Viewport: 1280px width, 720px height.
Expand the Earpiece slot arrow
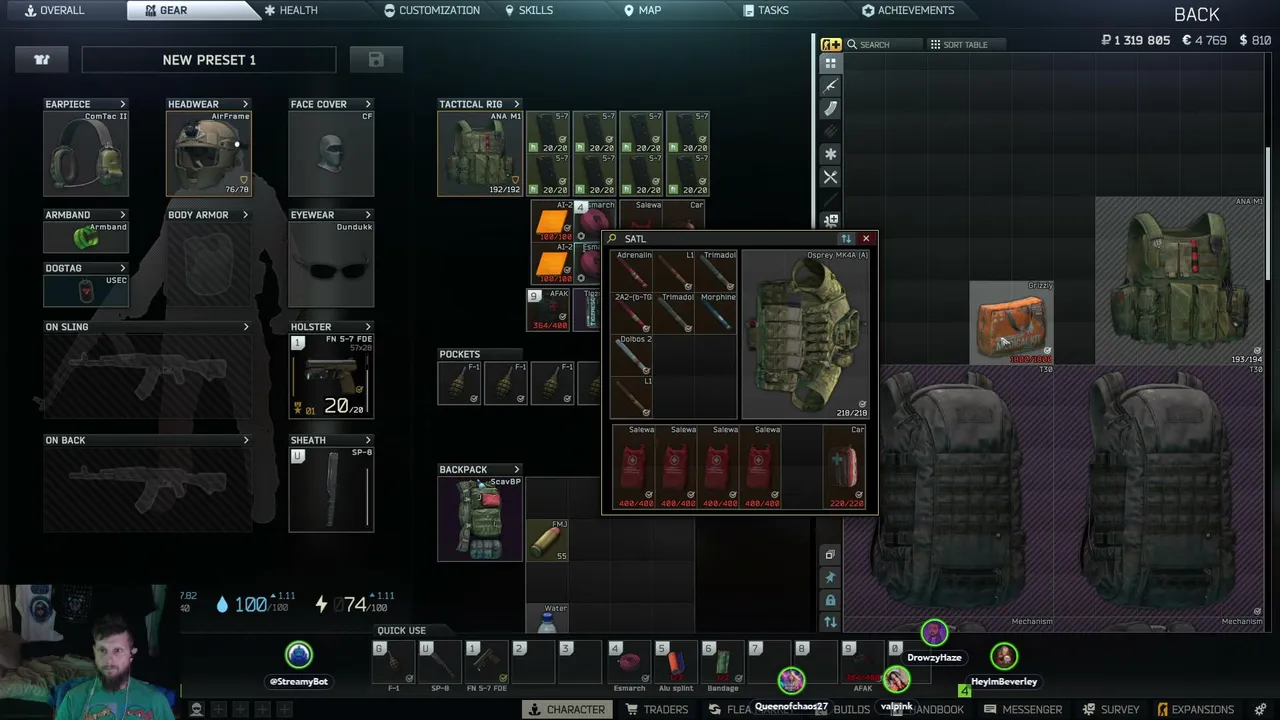(123, 104)
